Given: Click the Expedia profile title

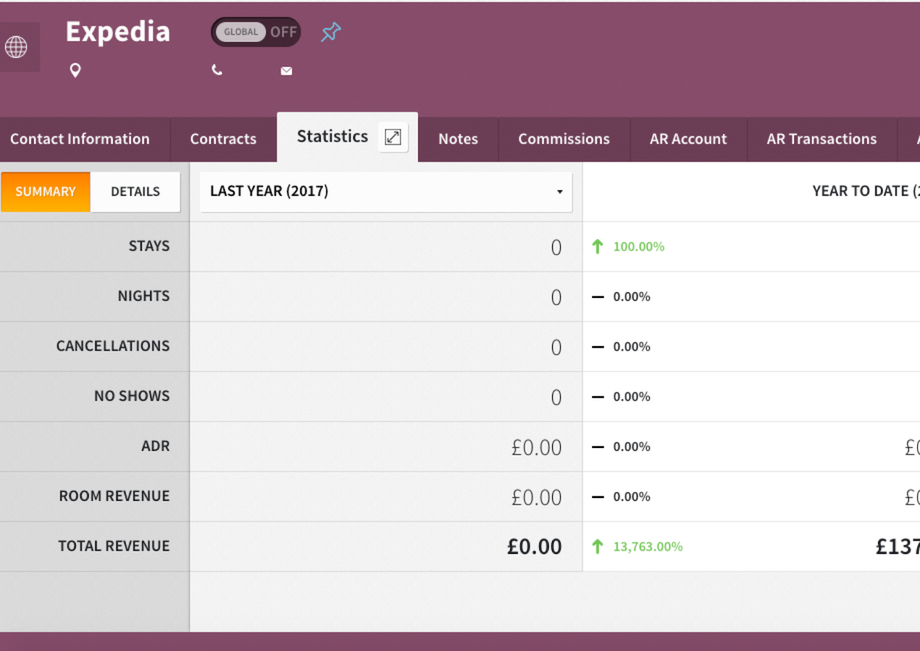Looking at the screenshot, I should tap(118, 32).
